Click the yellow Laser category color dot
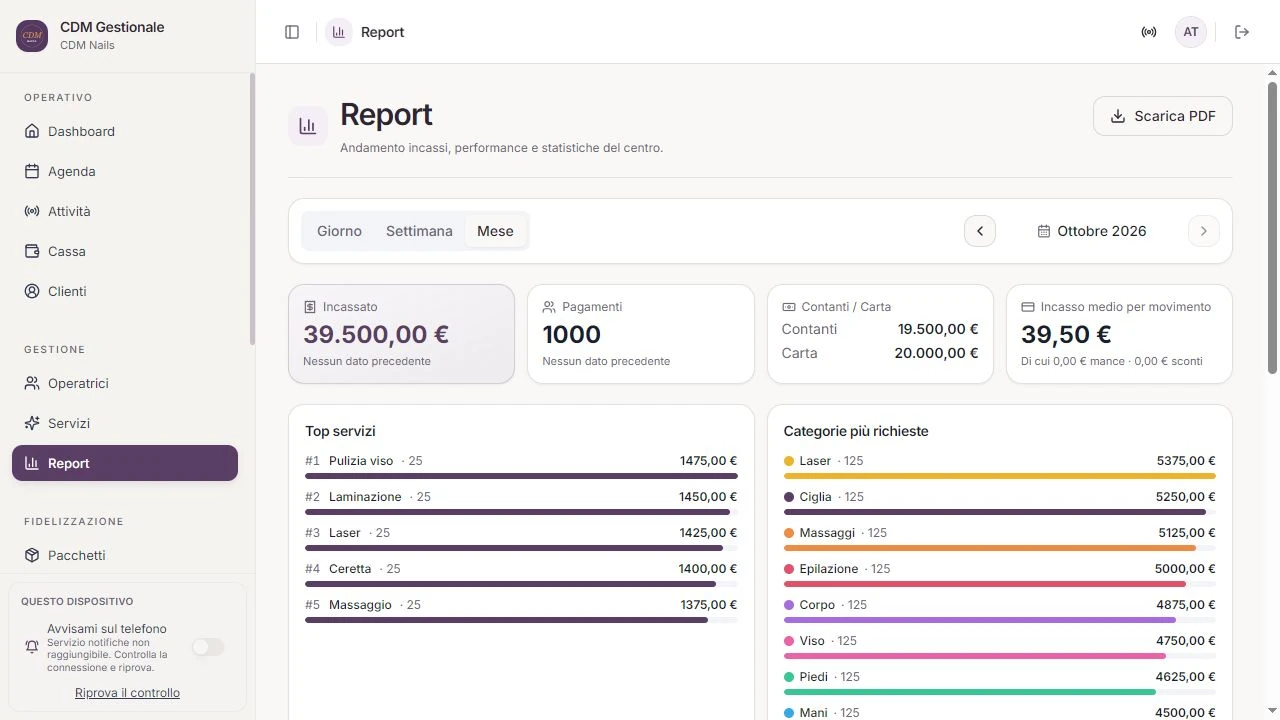The height and width of the screenshot is (720, 1280). (x=789, y=461)
